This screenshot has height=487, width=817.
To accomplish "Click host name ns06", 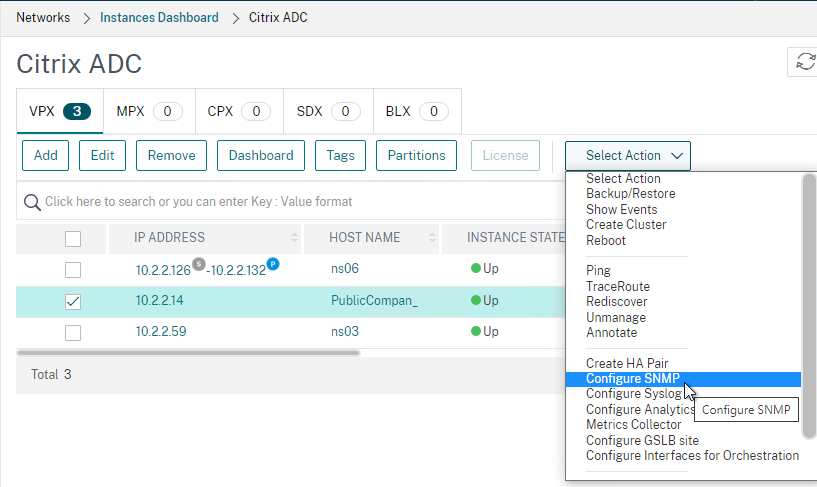I will pyautogui.click(x=345, y=269).
